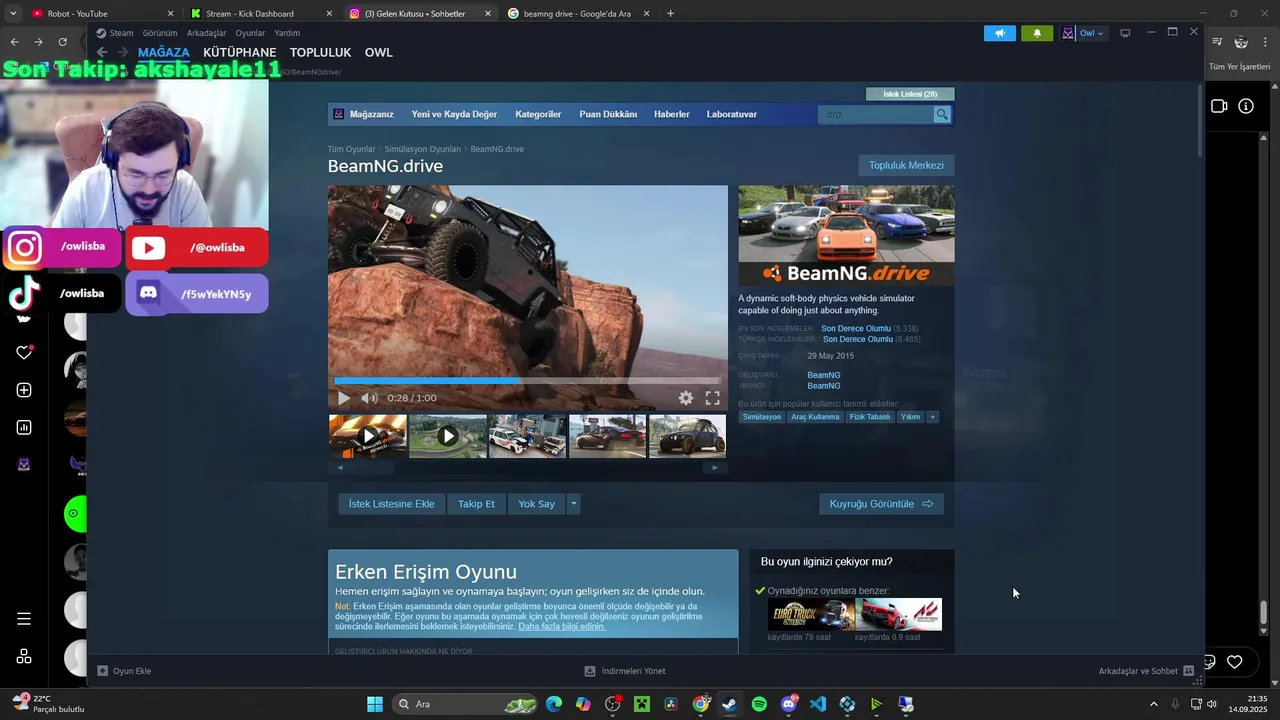Seek the trailer using the progress bar
This screenshot has width=1280, height=720.
tap(527, 381)
